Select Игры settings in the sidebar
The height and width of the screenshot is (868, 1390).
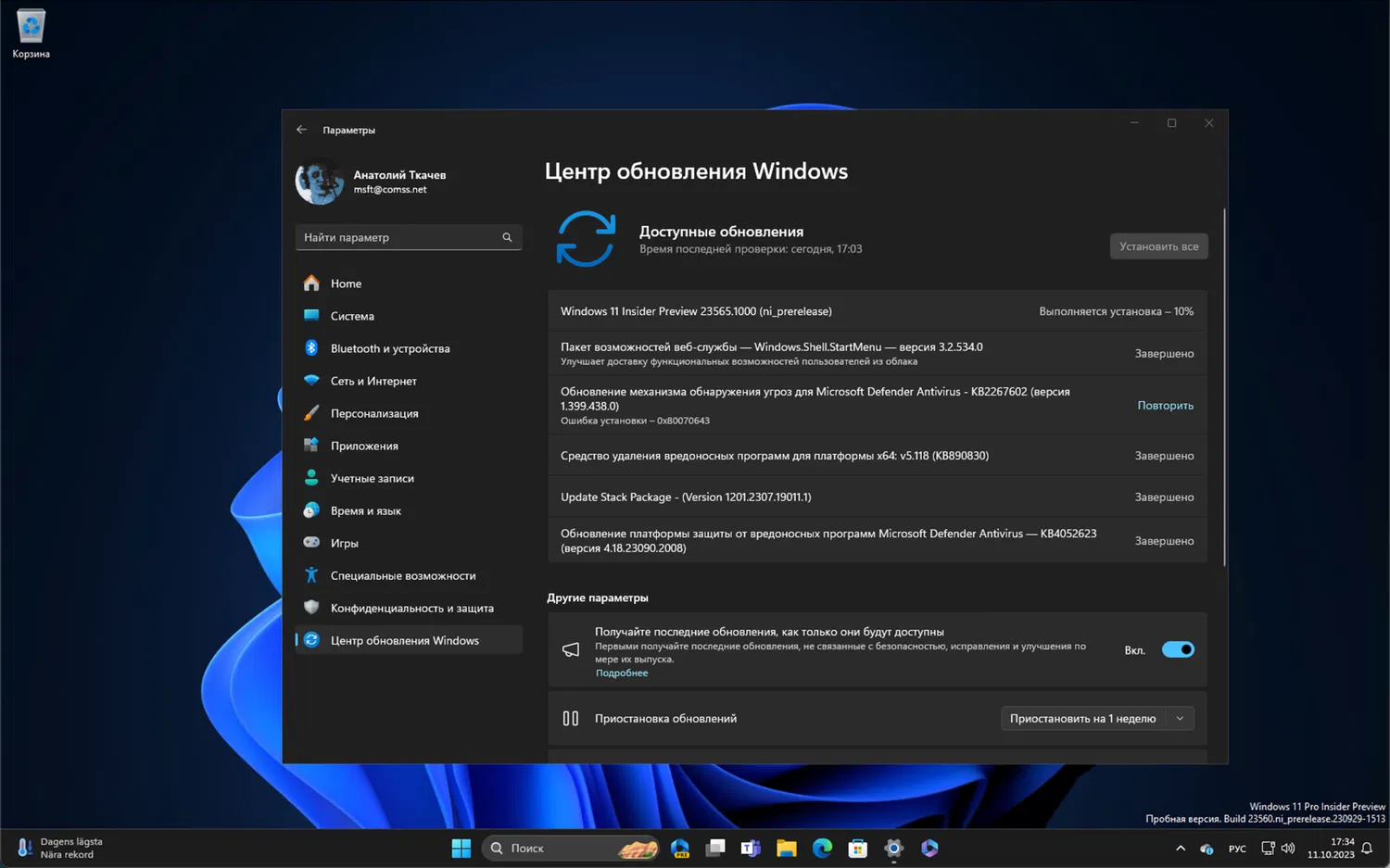point(345,543)
